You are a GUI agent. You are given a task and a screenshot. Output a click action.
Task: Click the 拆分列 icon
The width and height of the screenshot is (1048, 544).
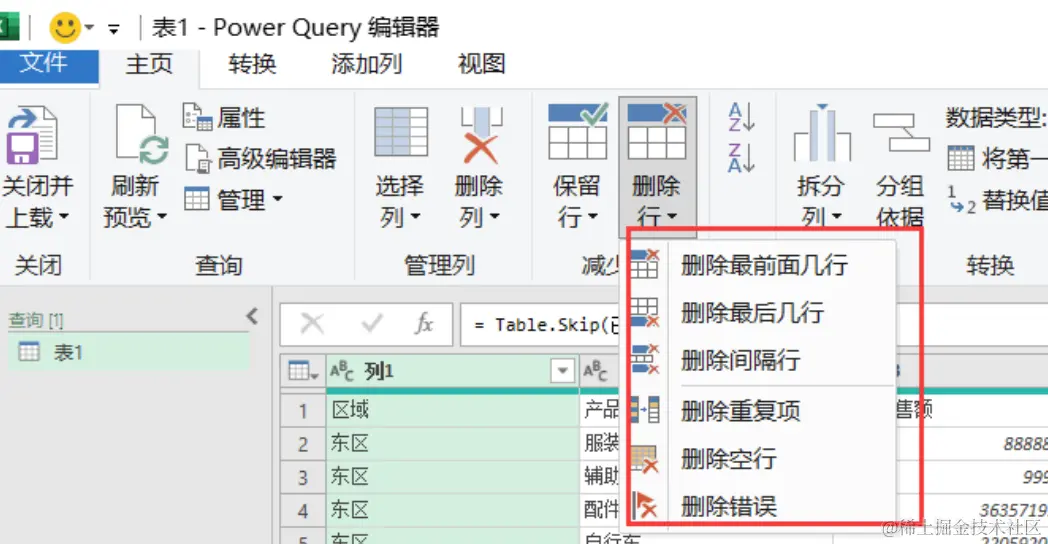(x=822, y=132)
